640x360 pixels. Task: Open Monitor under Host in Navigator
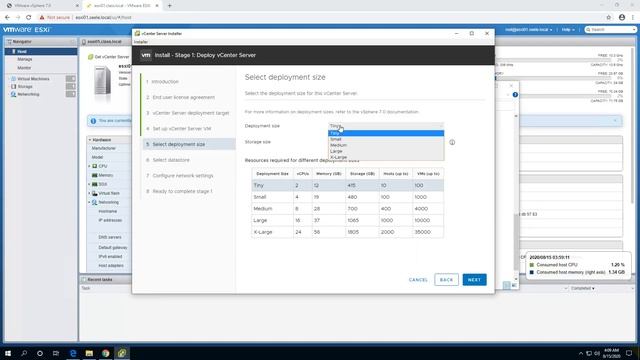pos(24,68)
